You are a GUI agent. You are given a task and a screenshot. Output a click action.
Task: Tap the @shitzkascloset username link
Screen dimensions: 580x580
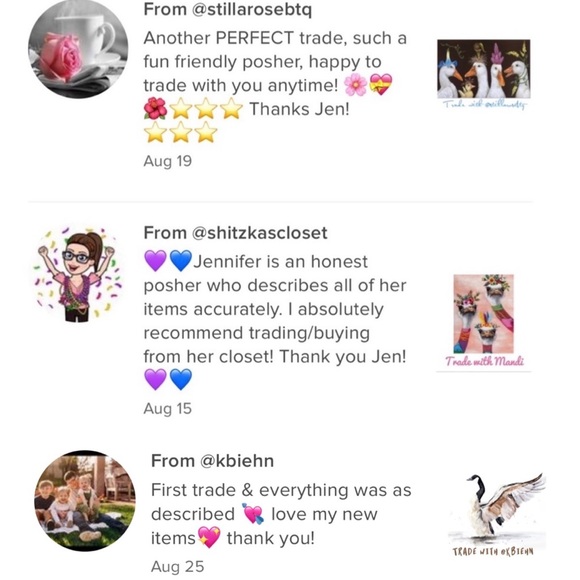pyautogui.click(x=260, y=233)
